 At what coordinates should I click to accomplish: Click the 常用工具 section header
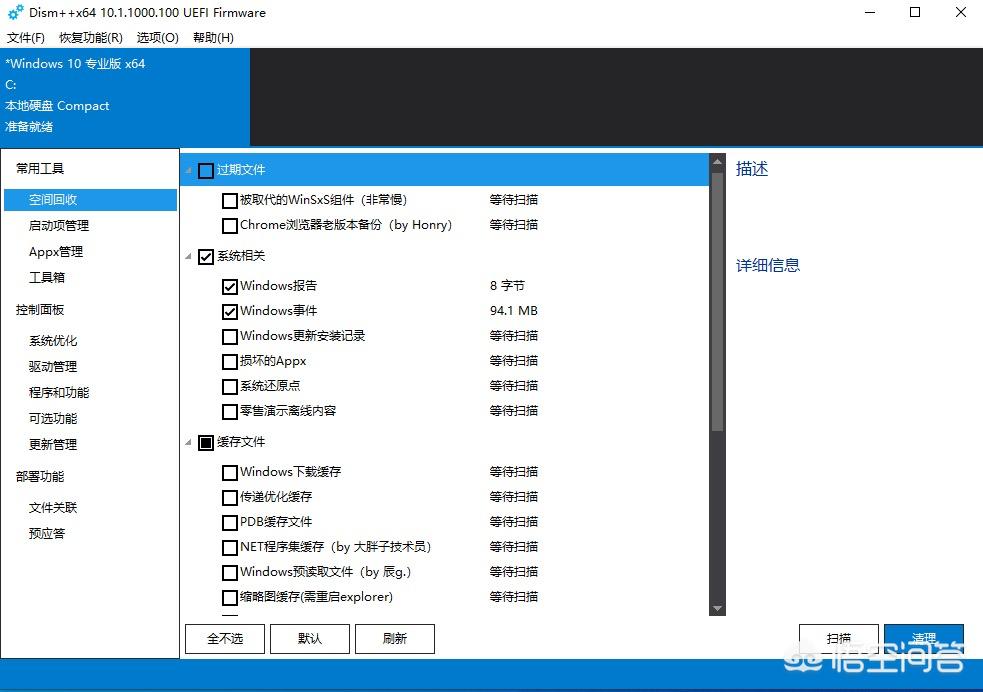pyautogui.click(x=40, y=169)
